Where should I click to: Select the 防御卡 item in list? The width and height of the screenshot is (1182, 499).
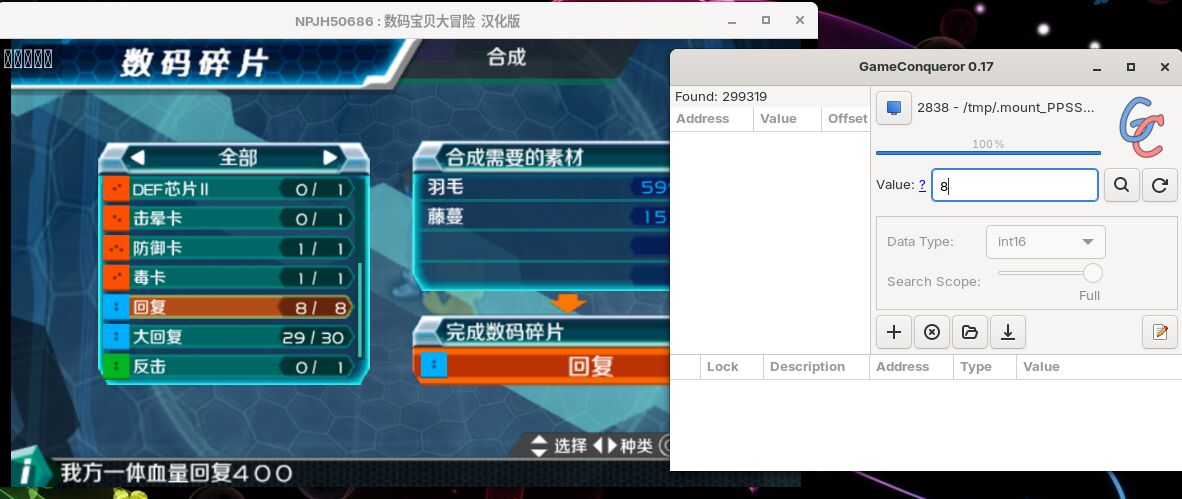(228, 247)
